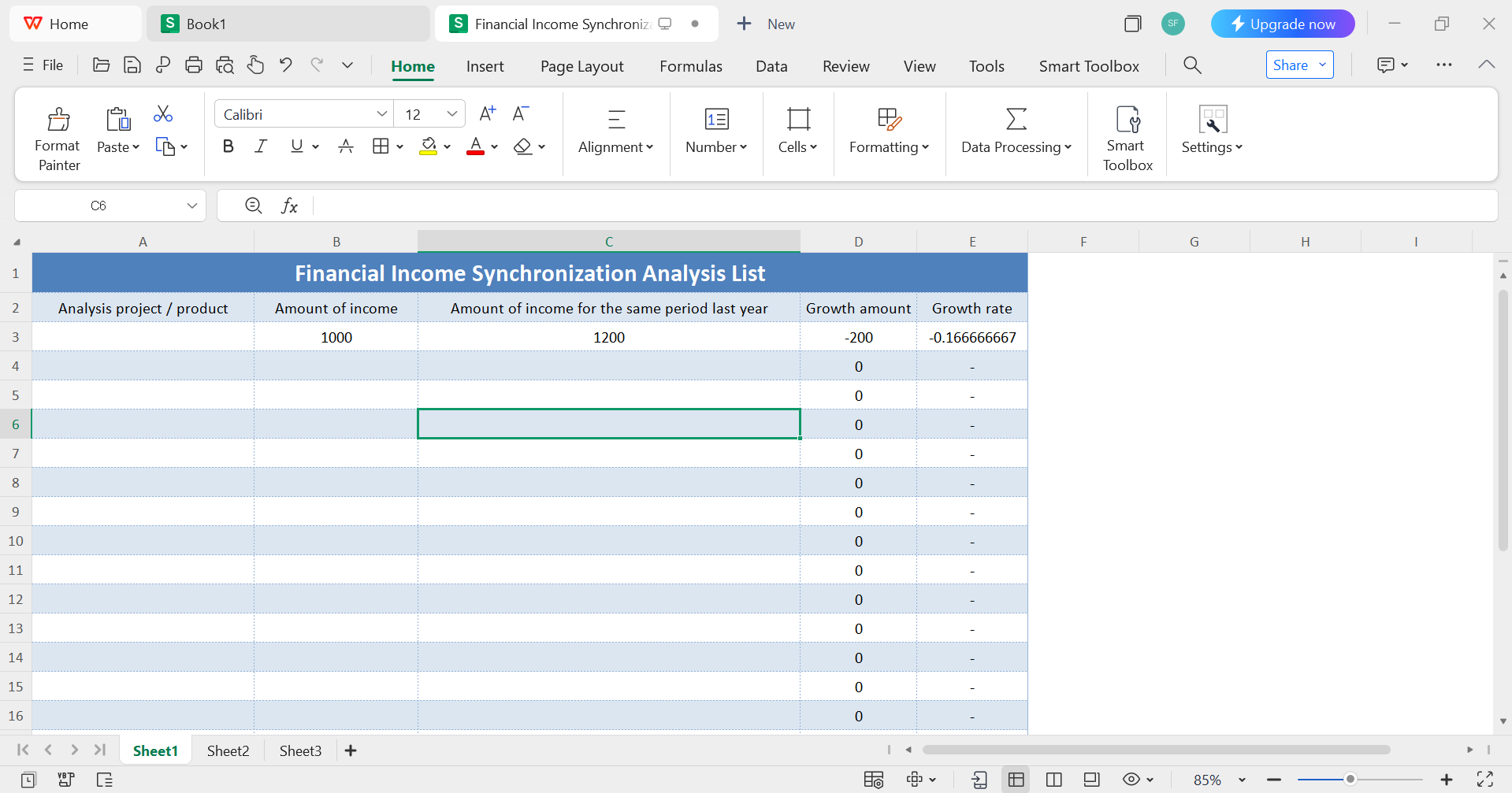
Task: Expand the font name dropdown Calibri
Action: coord(381,114)
